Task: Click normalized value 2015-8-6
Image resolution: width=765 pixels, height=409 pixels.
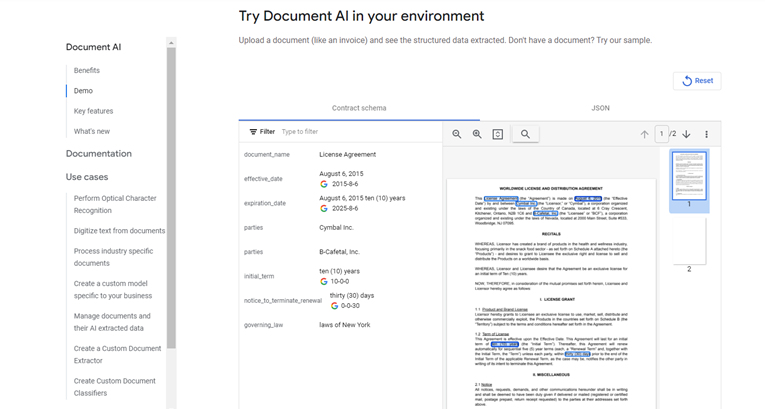Action: (x=345, y=184)
